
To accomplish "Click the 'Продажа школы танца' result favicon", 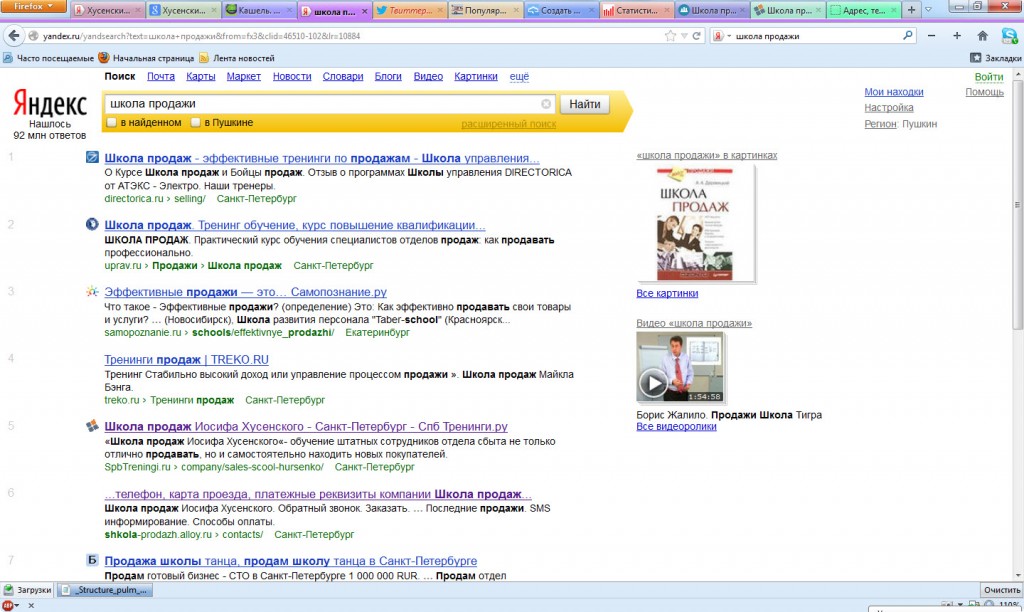I will click(92, 560).
